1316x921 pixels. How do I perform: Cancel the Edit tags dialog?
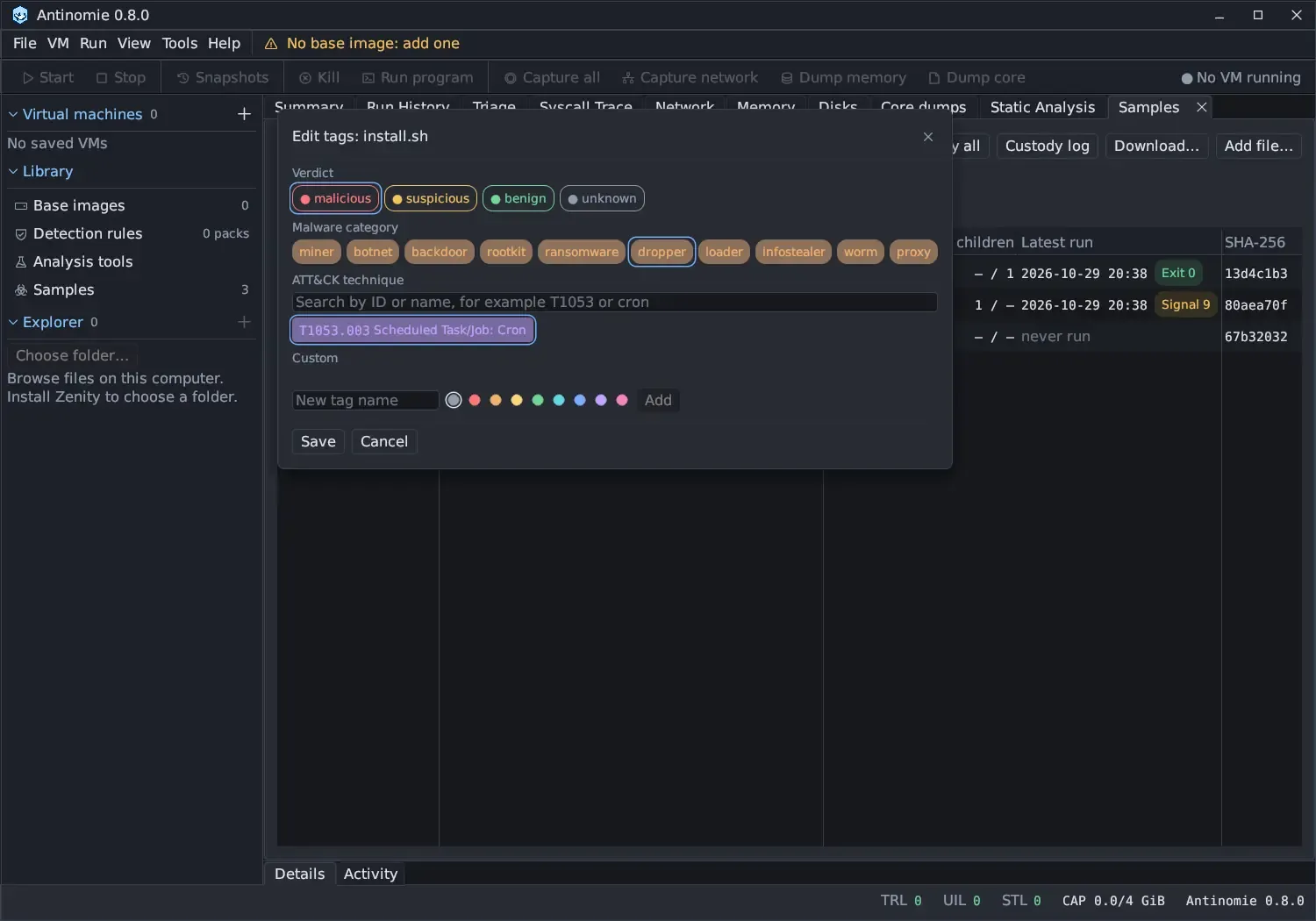pyautogui.click(x=384, y=441)
